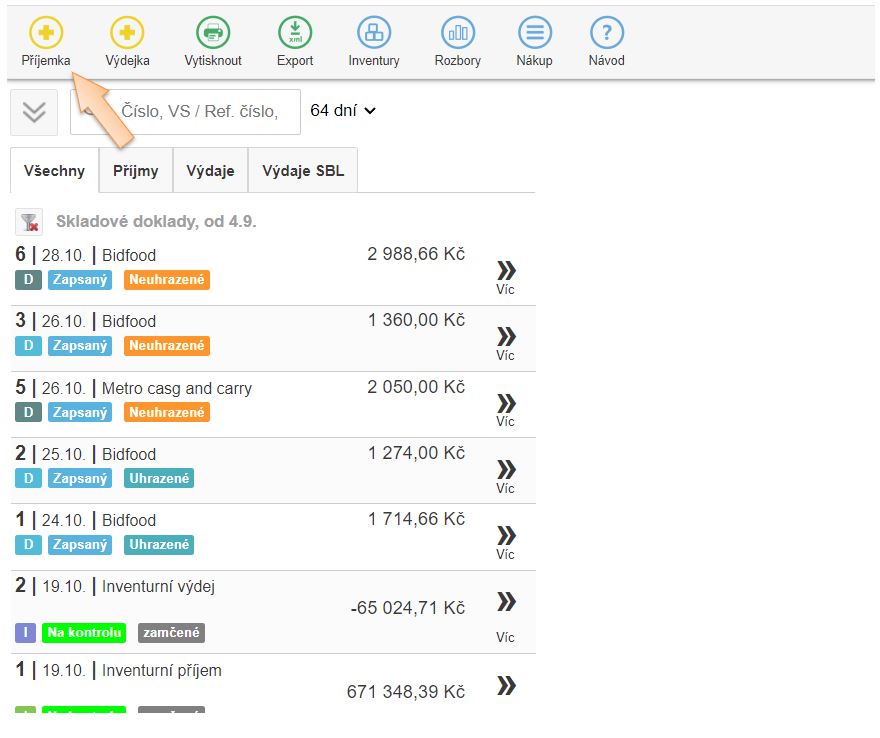880x738 pixels.
Task: Click Uhrazené badge on 1 274,00 Kč document
Action: tap(159, 478)
